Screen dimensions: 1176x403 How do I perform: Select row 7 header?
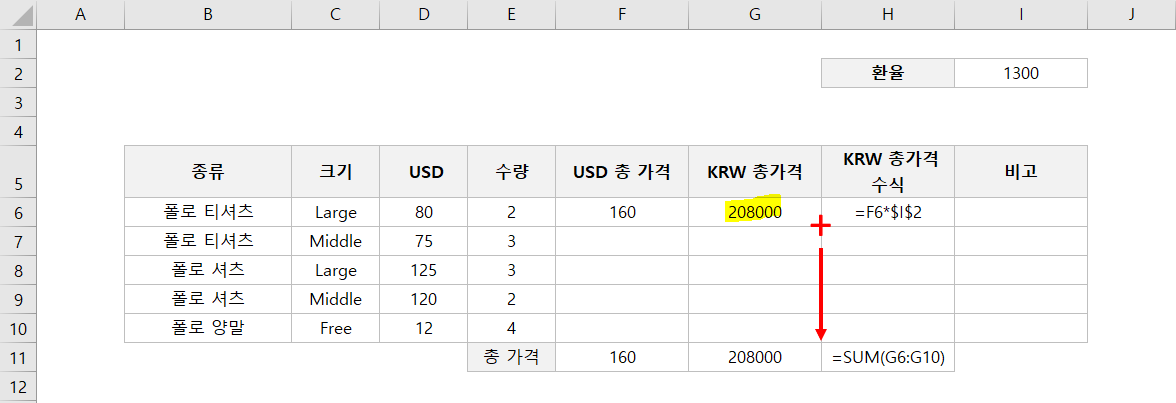(18, 241)
